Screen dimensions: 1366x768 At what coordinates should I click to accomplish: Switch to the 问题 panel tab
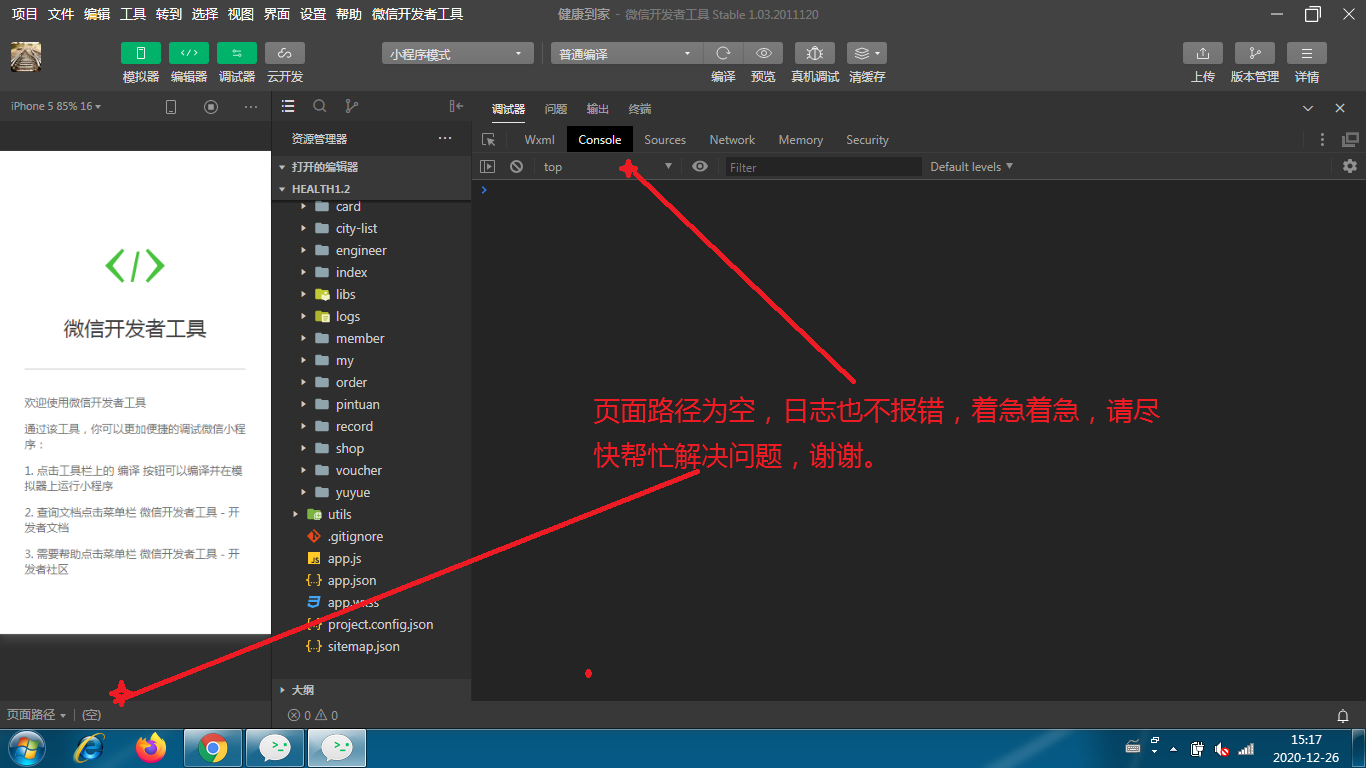pos(556,109)
